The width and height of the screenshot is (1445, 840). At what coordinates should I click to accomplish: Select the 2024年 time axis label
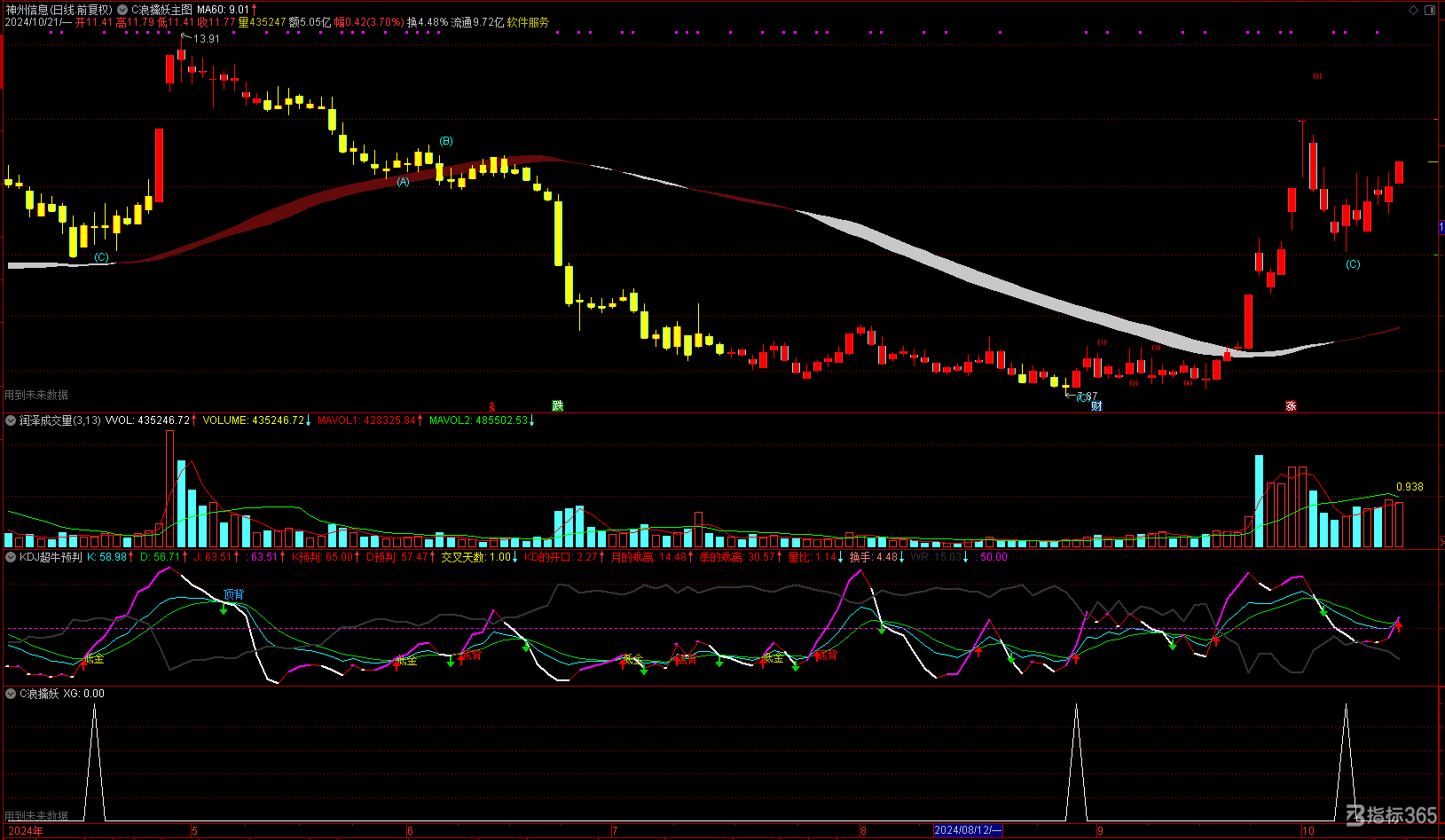click(26, 831)
